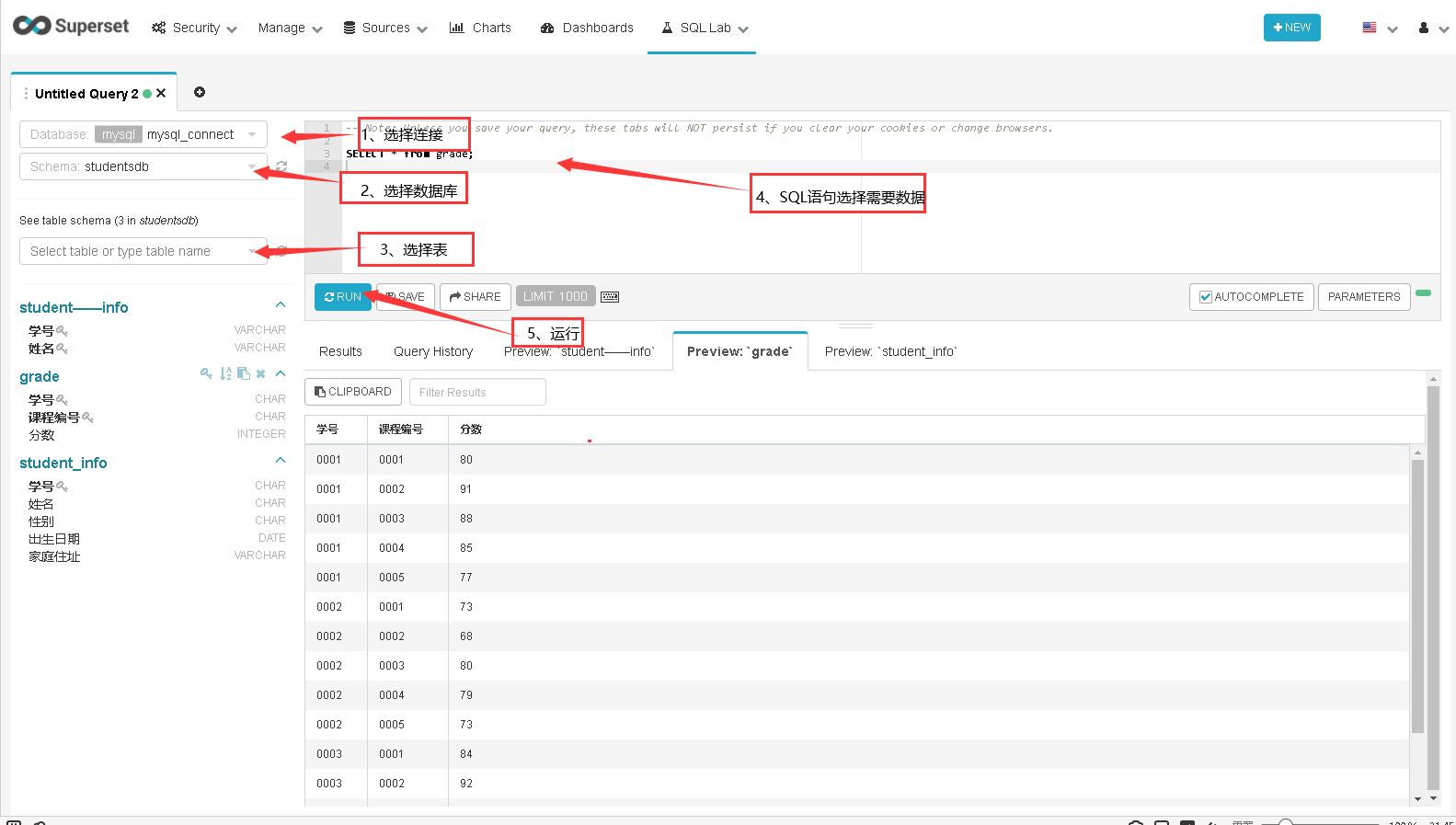
Task: Click the 分数 results column header
Action: click(x=471, y=430)
